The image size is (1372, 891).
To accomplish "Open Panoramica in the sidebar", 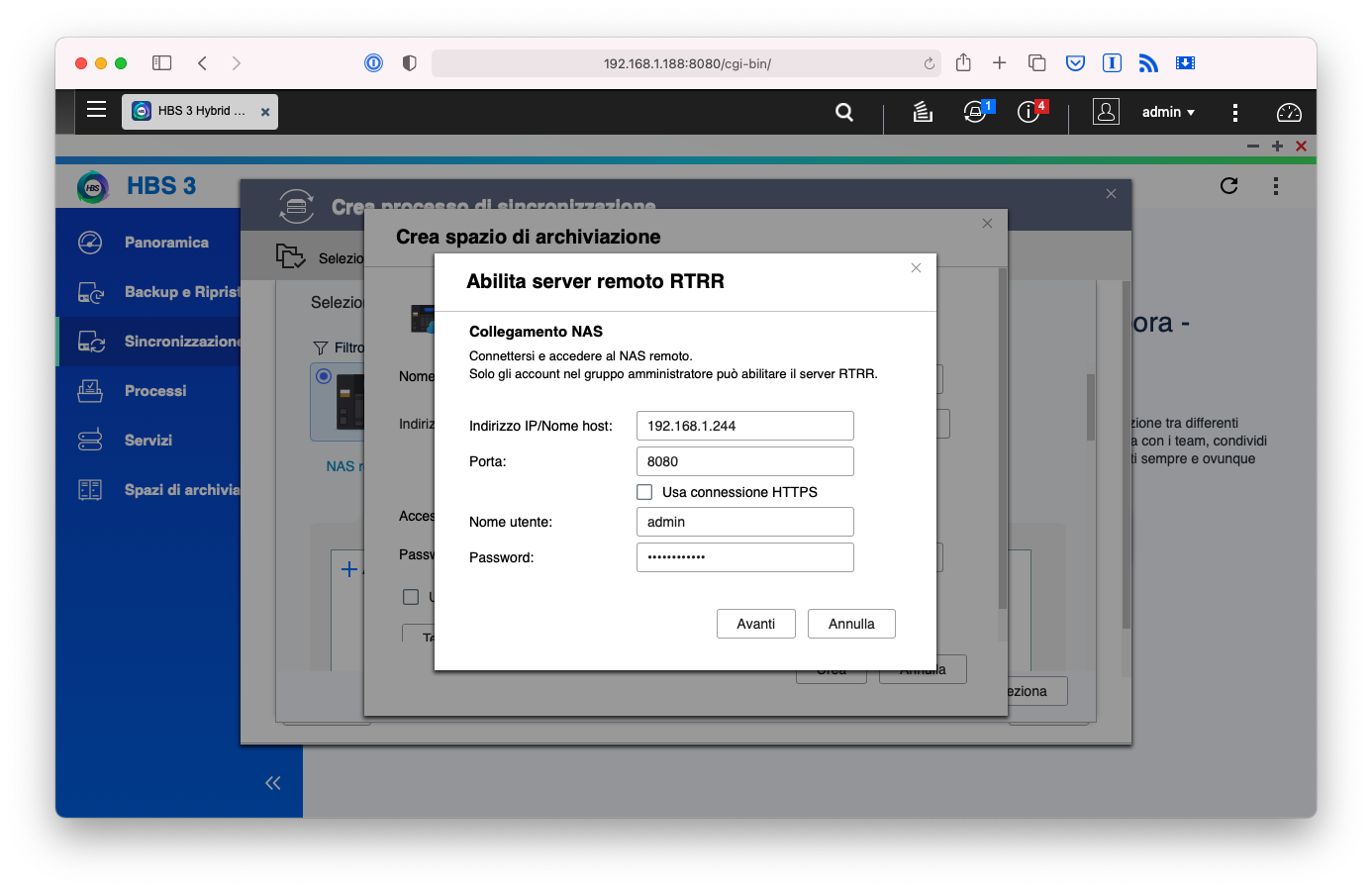I will coord(166,243).
